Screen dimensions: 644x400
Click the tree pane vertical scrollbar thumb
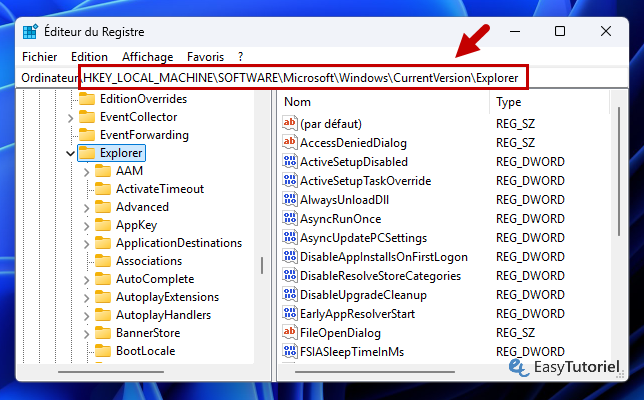262,265
